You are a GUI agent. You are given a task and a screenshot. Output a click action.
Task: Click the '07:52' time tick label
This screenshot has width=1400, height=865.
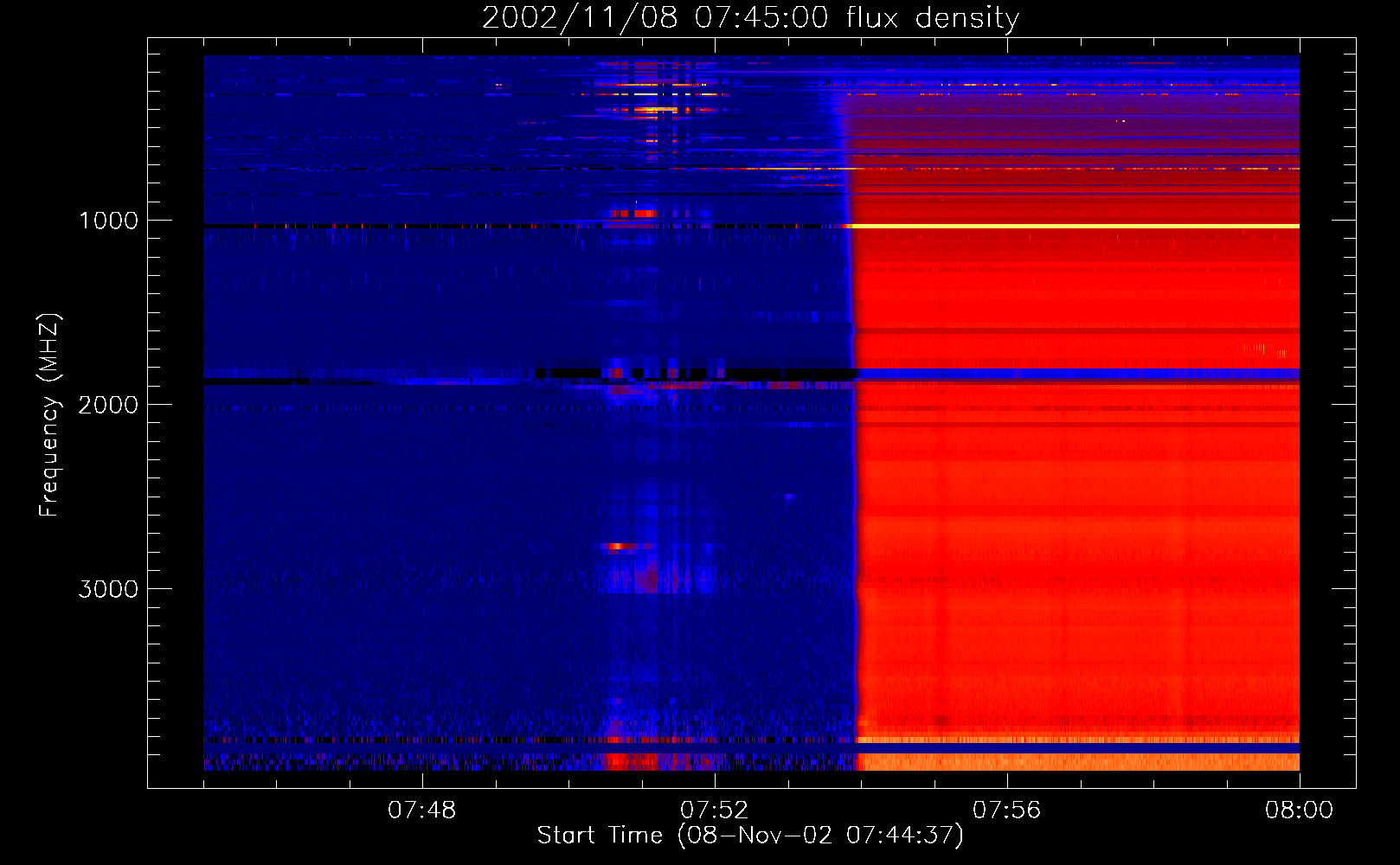[x=715, y=811]
